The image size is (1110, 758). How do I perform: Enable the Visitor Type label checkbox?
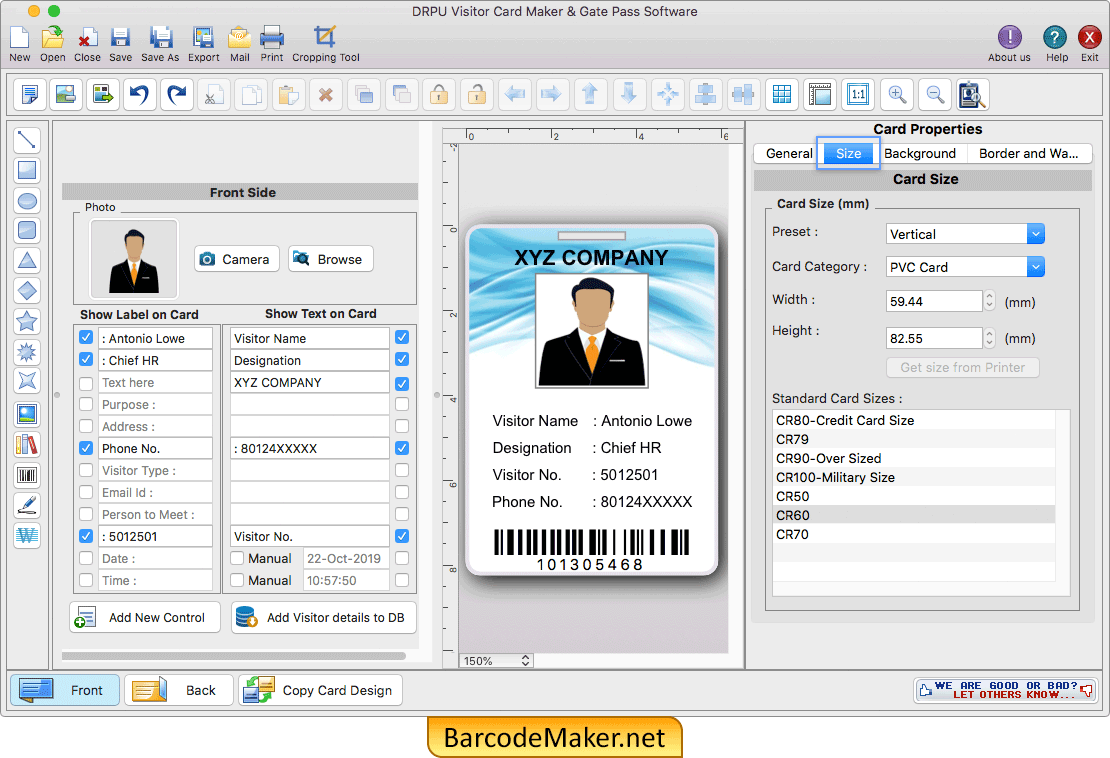pos(86,470)
